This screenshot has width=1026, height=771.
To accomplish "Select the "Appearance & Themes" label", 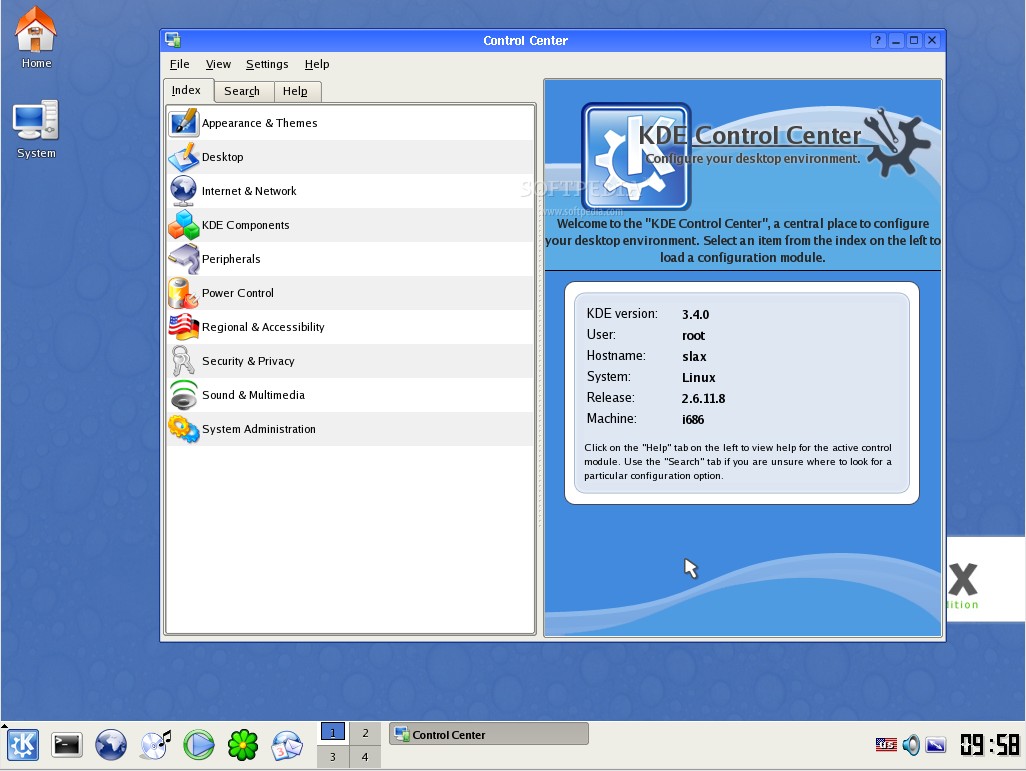I will (x=260, y=123).
